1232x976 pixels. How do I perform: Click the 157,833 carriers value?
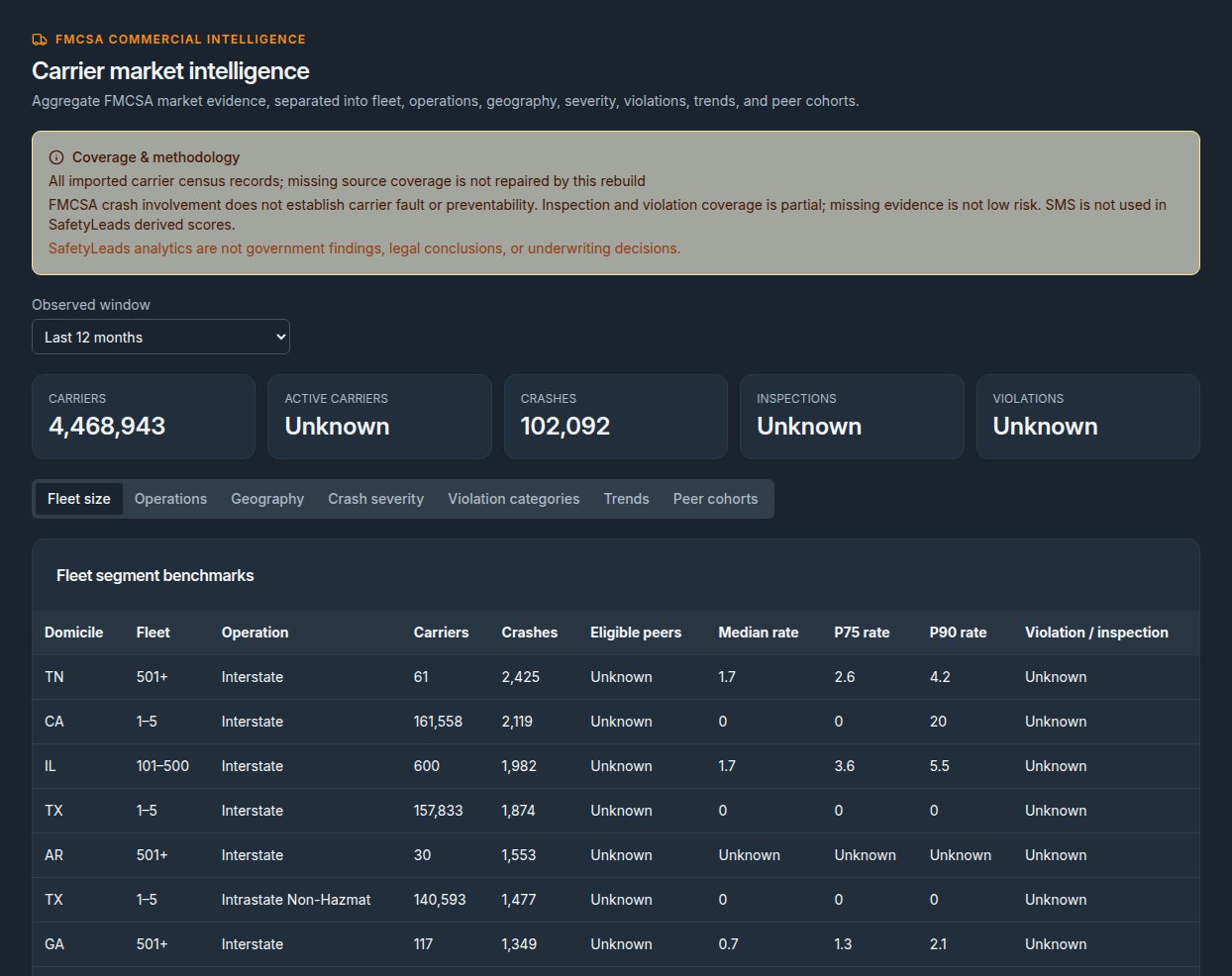(438, 811)
